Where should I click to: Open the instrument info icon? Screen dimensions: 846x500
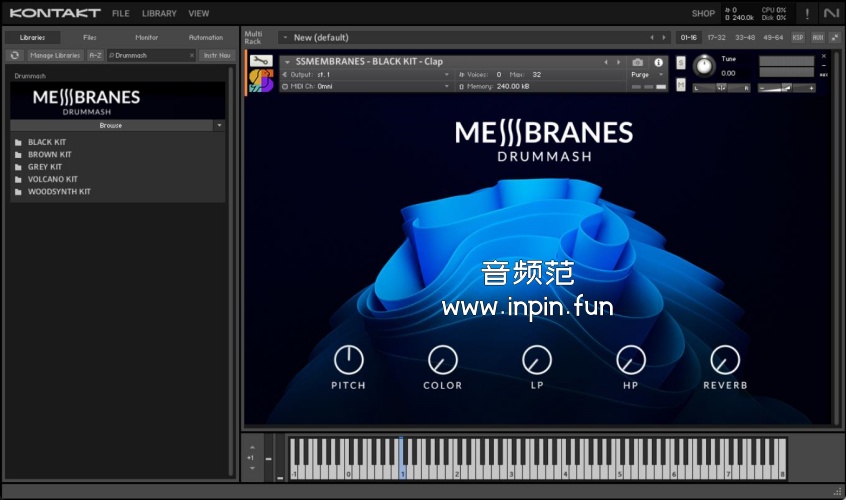[x=658, y=62]
